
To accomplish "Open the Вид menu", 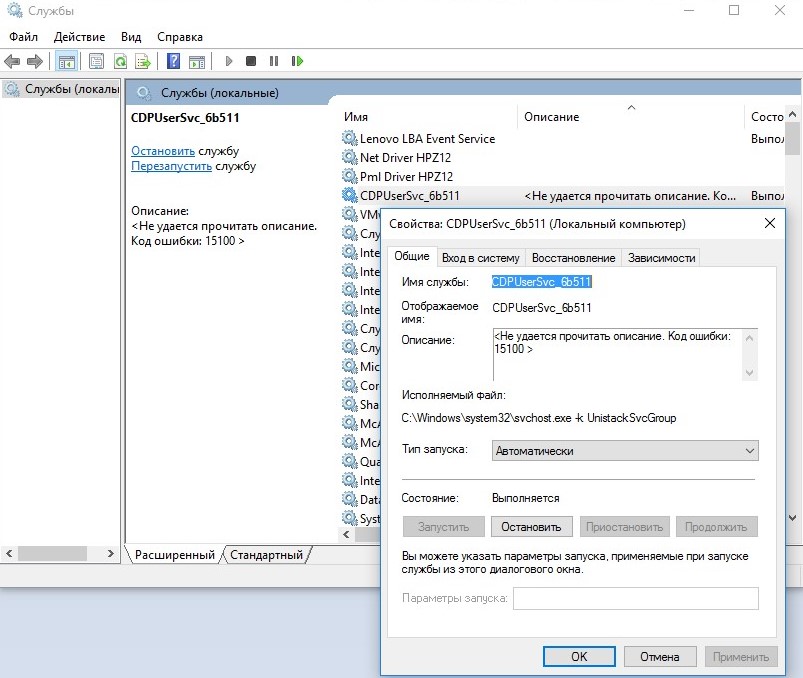I will [x=131, y=37].
